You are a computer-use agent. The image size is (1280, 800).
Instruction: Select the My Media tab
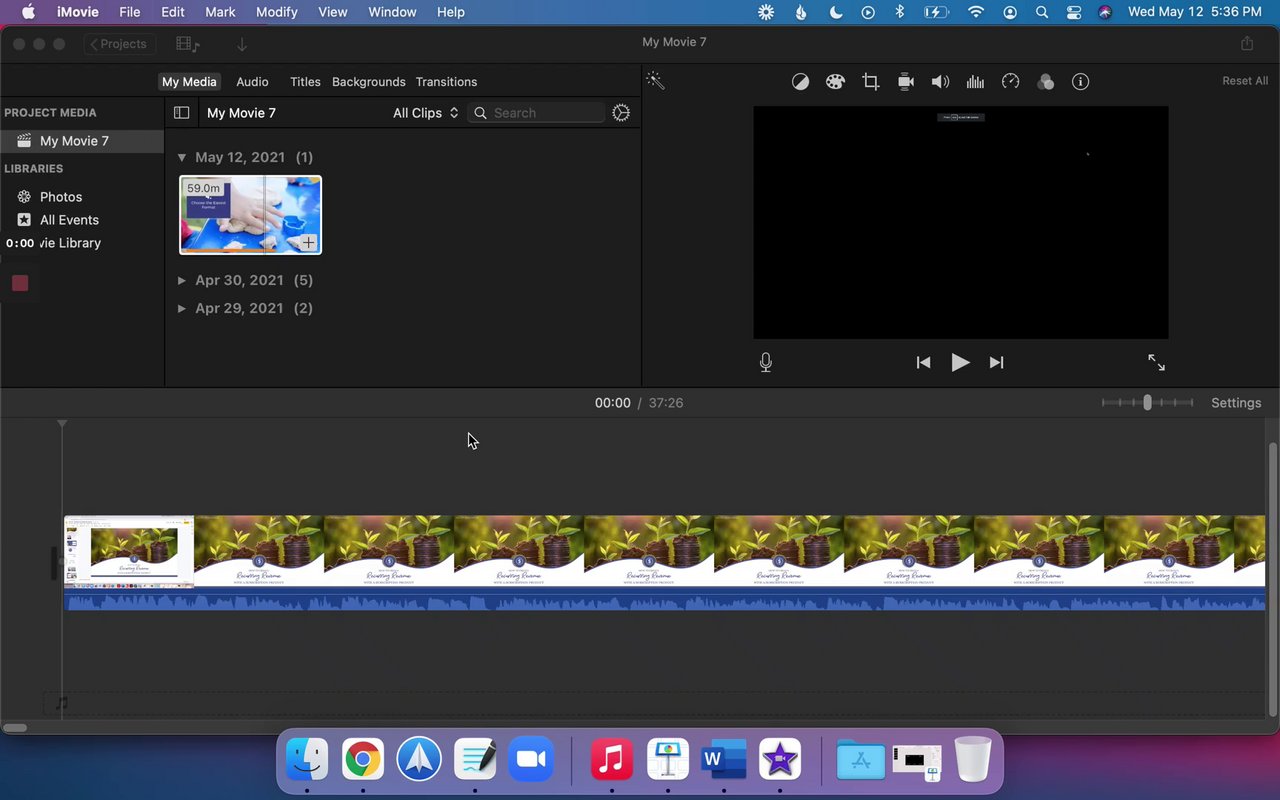[189, 82]
